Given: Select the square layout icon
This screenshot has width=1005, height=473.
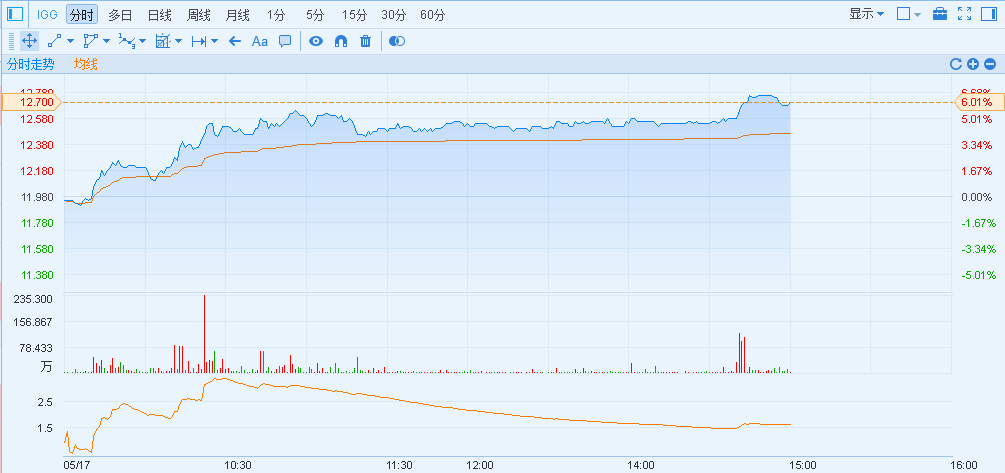Looking at the screenshot, I should pyautogui.click(x=903, y=13).
